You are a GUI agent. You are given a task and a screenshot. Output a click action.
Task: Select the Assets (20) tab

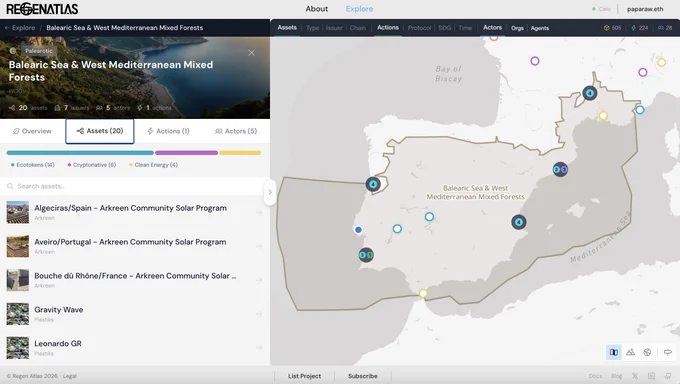point(100,131)
